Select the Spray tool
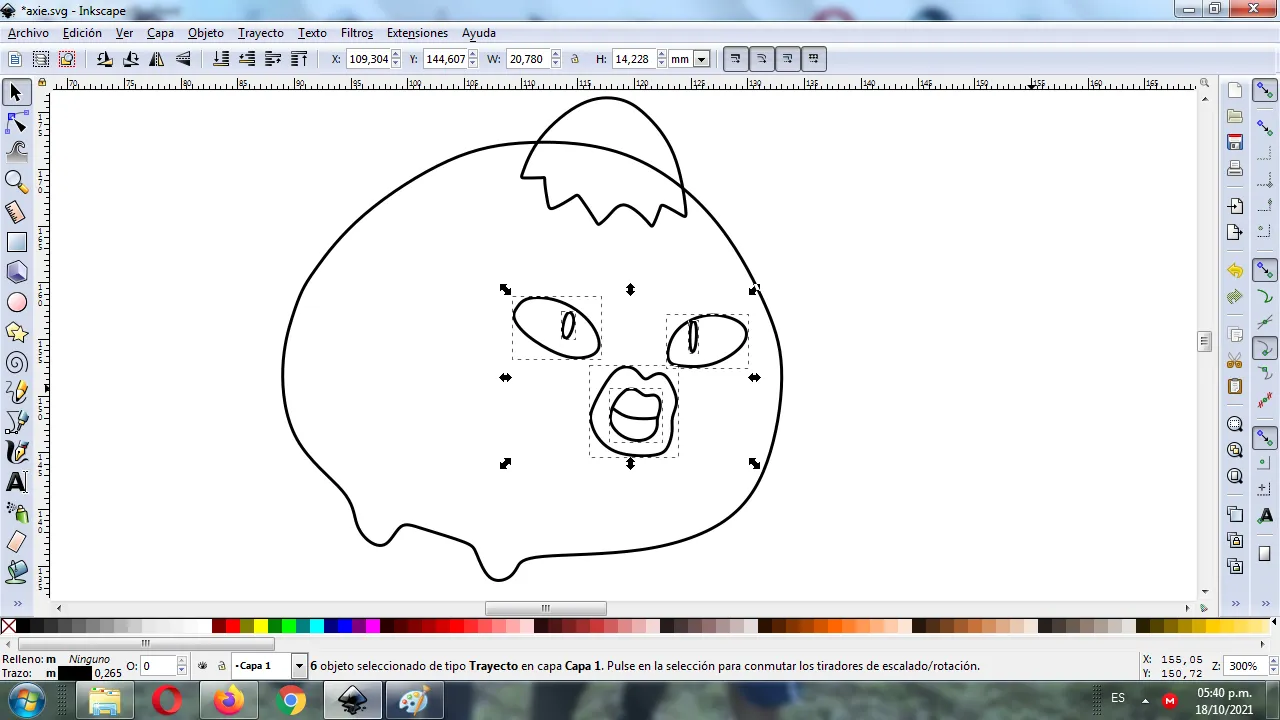This screenshot has height=720, width=1280. (x=16, y=512)
